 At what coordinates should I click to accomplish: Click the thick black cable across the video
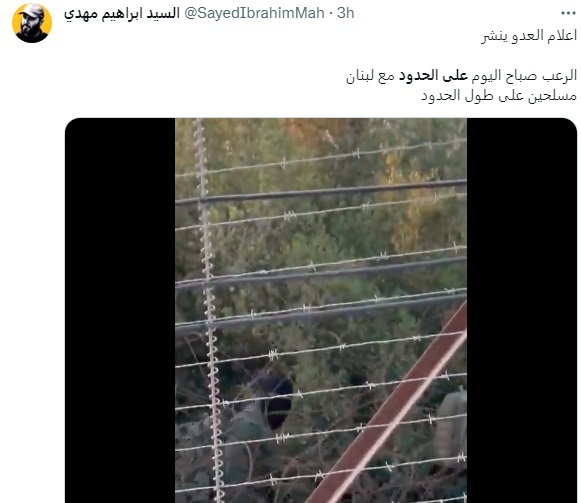tap(321, 191)
